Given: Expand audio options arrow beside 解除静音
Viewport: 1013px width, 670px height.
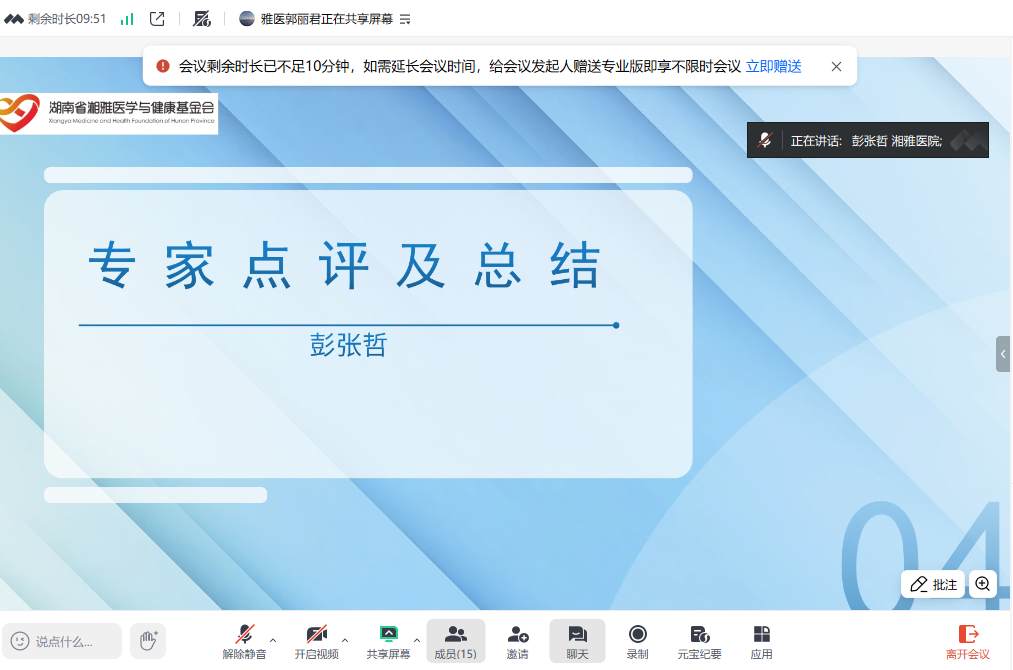Looking at the screenshot, I should pyautogui.click(x=273, y=640).
